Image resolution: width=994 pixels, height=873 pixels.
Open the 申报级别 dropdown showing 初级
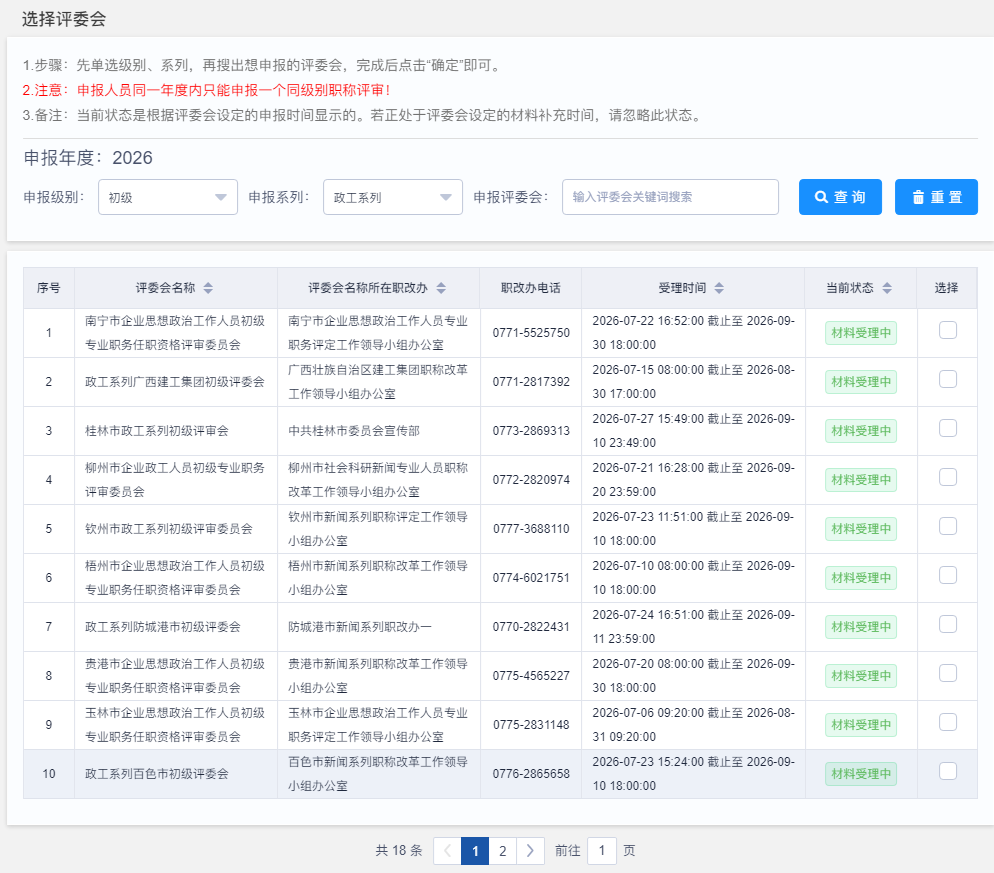[x=168, y=197]
